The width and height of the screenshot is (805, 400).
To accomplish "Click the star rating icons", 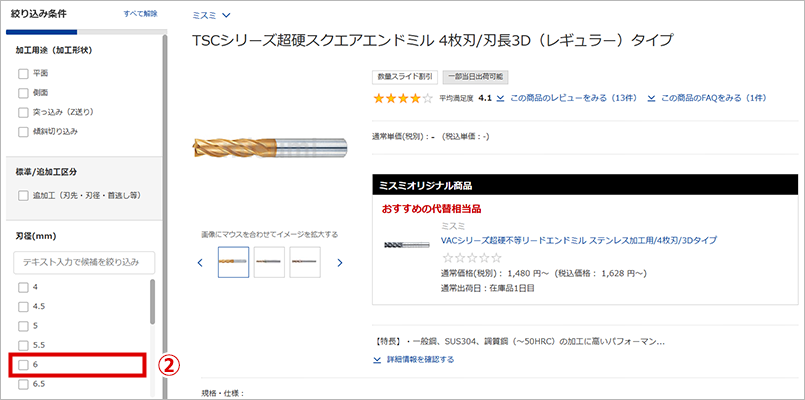I will pyautogui.click(x=403, y=99).
